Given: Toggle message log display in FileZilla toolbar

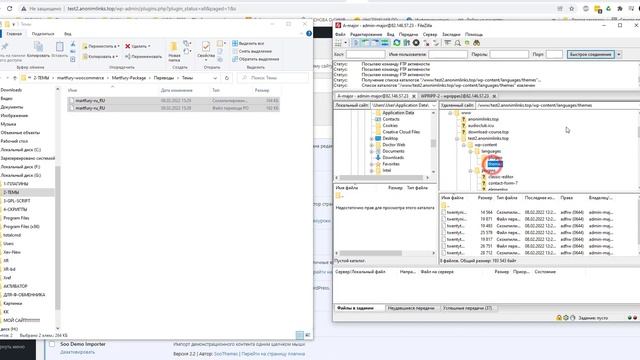Looking at the screenshot, I should pos(356,43).
